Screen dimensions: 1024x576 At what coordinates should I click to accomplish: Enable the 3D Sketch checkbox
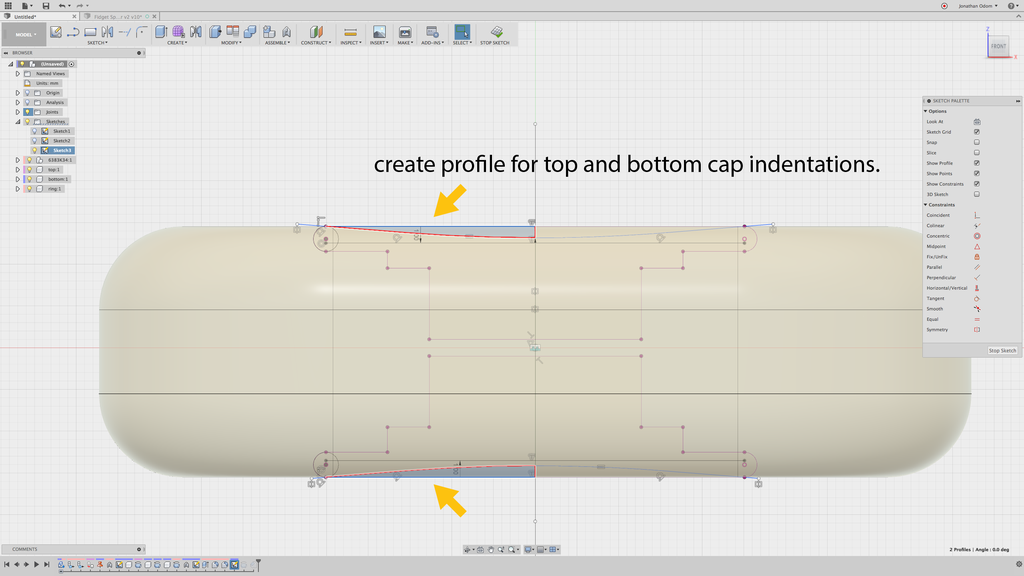(977, 195)
